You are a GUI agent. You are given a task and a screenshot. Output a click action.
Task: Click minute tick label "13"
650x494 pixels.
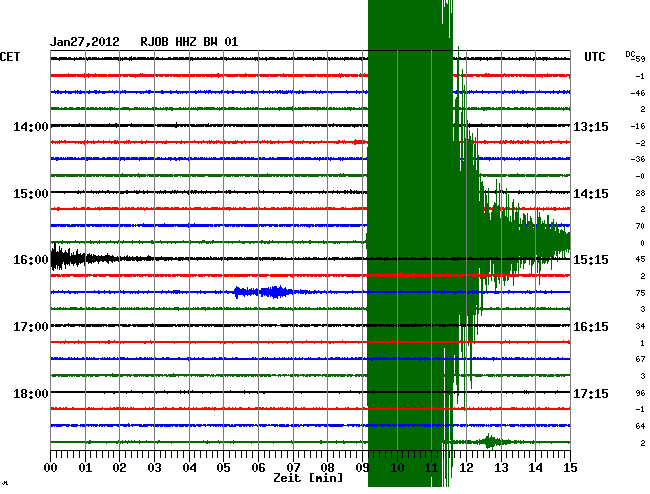[501, 468]
